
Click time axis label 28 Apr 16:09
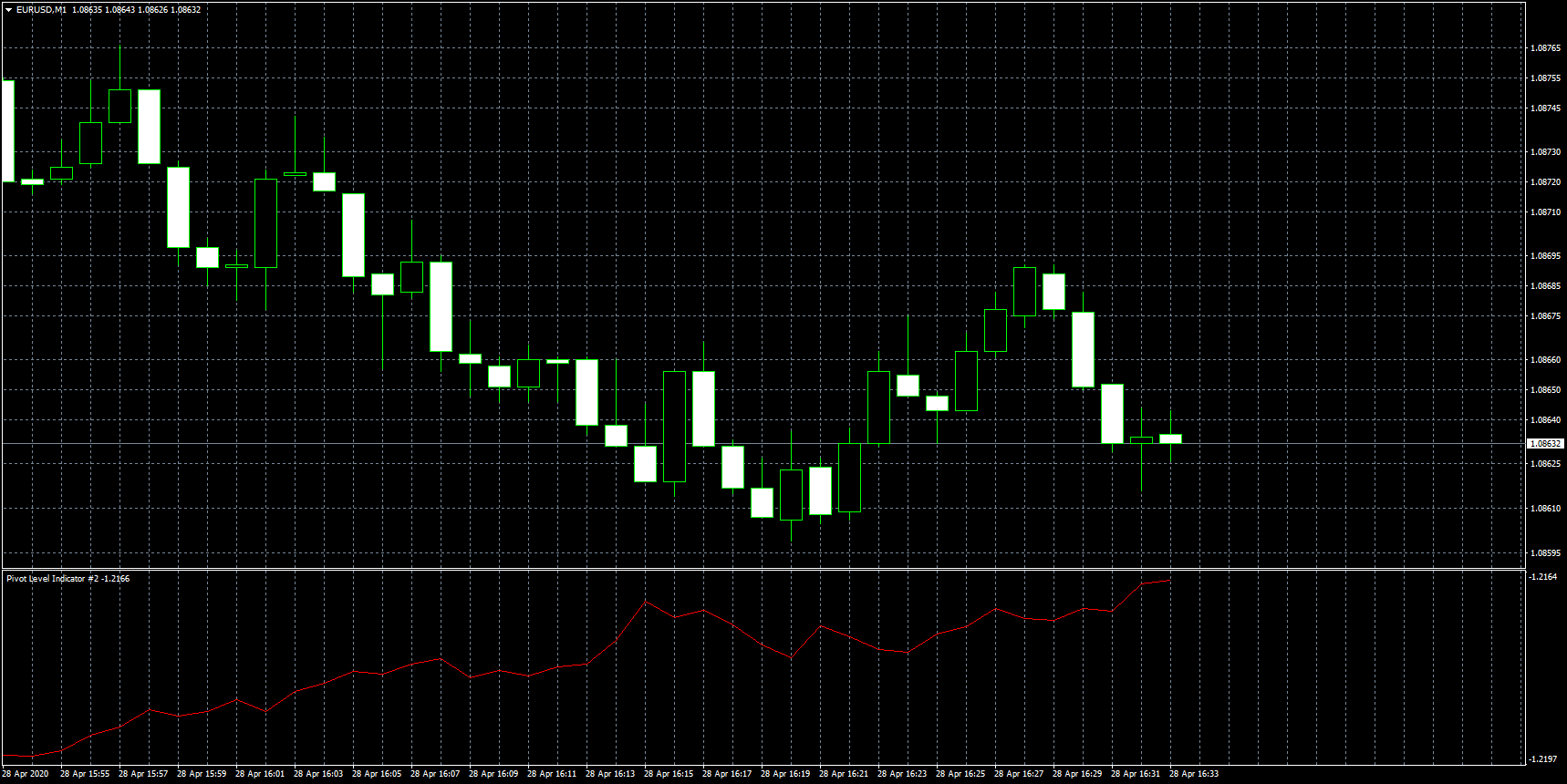pos(493,774)
